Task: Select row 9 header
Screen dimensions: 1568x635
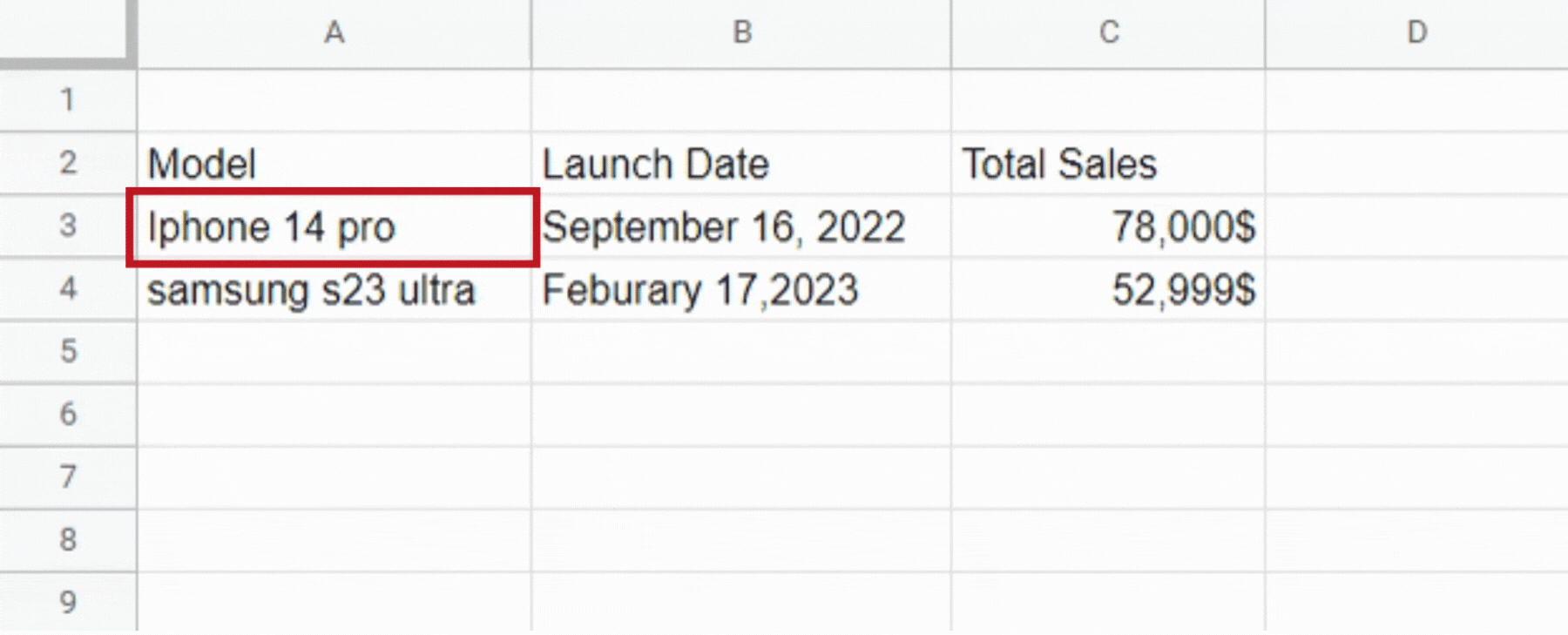Action: tap(68, 602)
